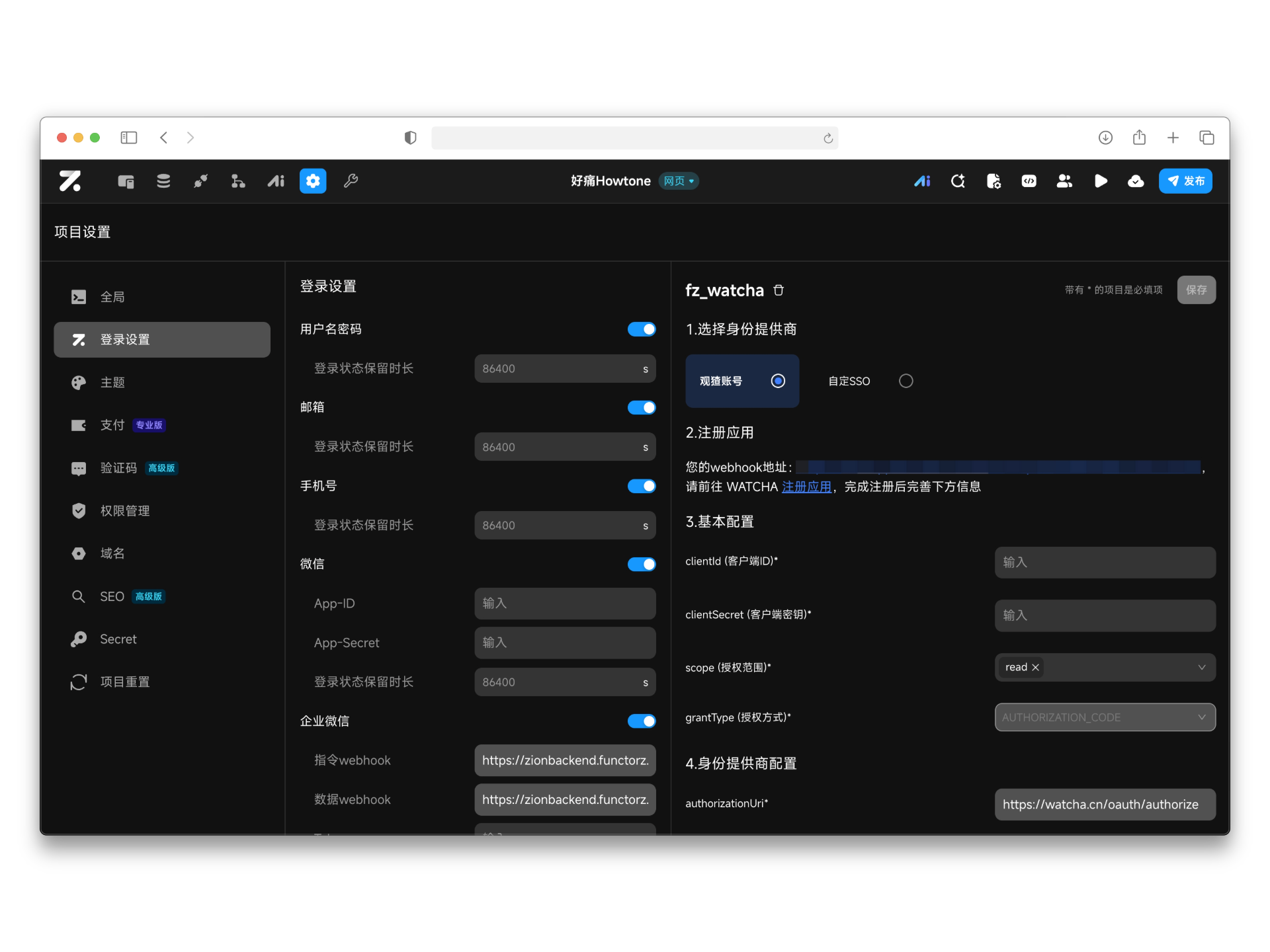
Task: Open the workflow tree icon
Action: (238, 181)
